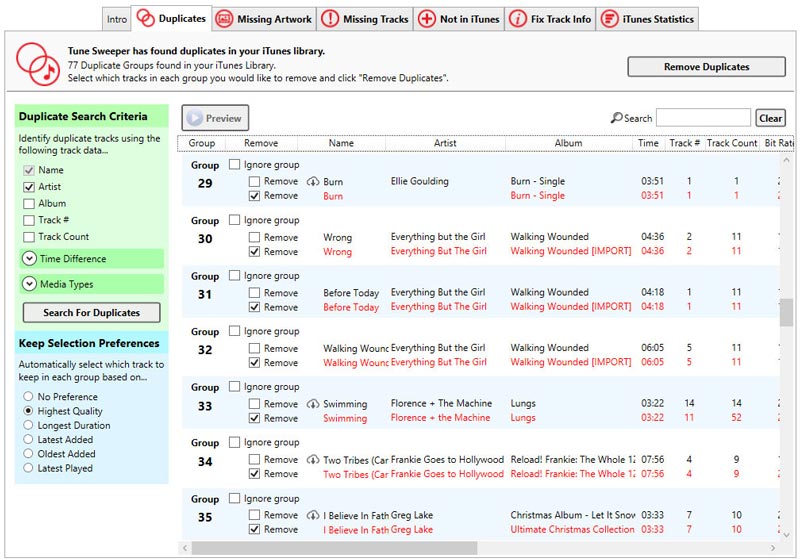
Task: Click the Fix Track Info icon
Action: pyautogui.click(x=518, y=19)
